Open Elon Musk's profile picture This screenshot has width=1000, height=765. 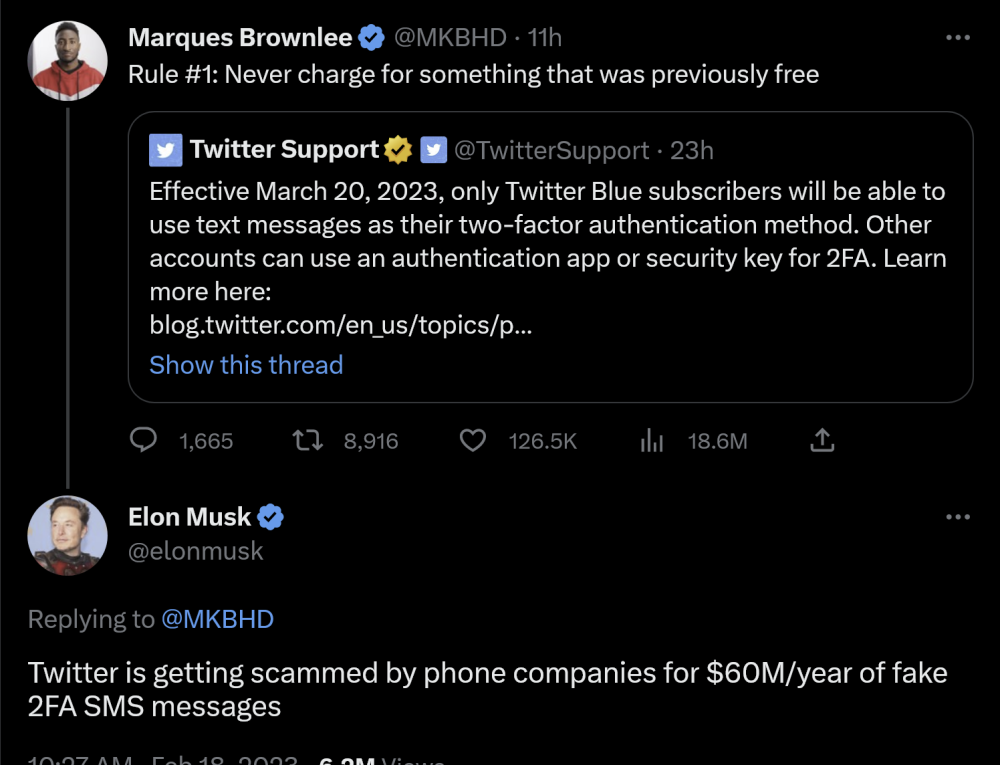(x=67, y=535)
